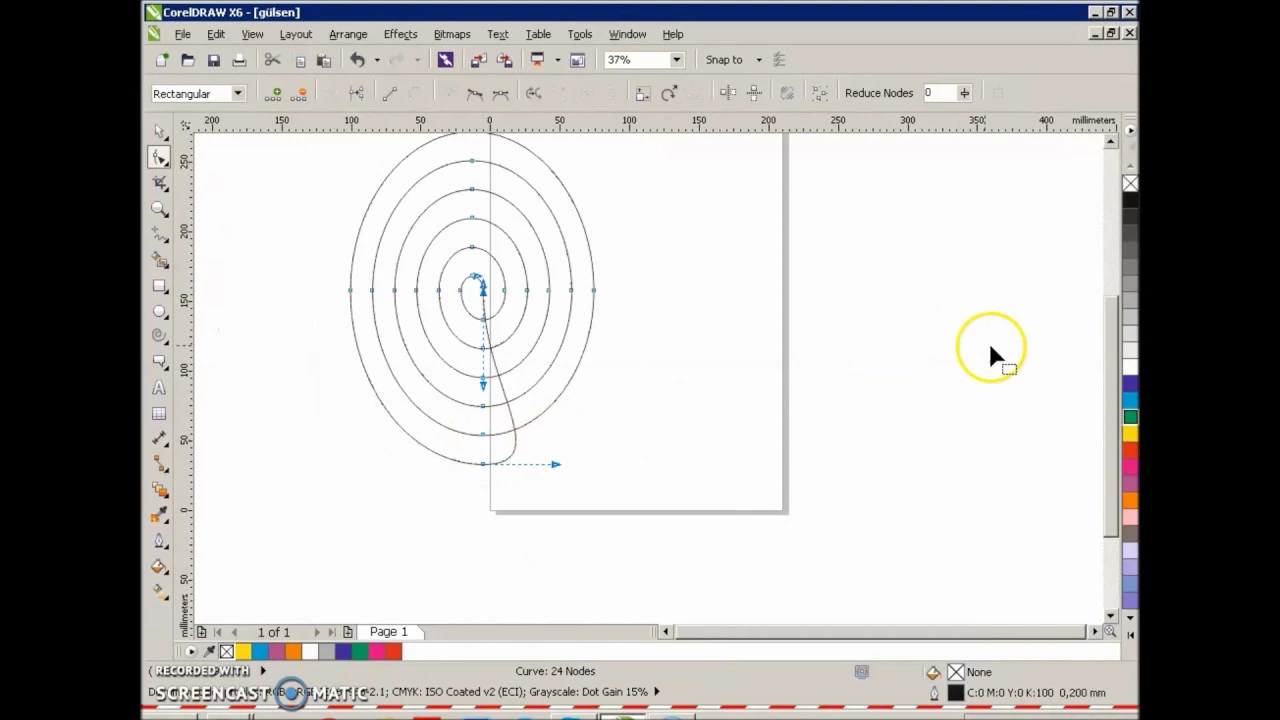Open the Tools menu
The image size is (1280, 720).
580,34
